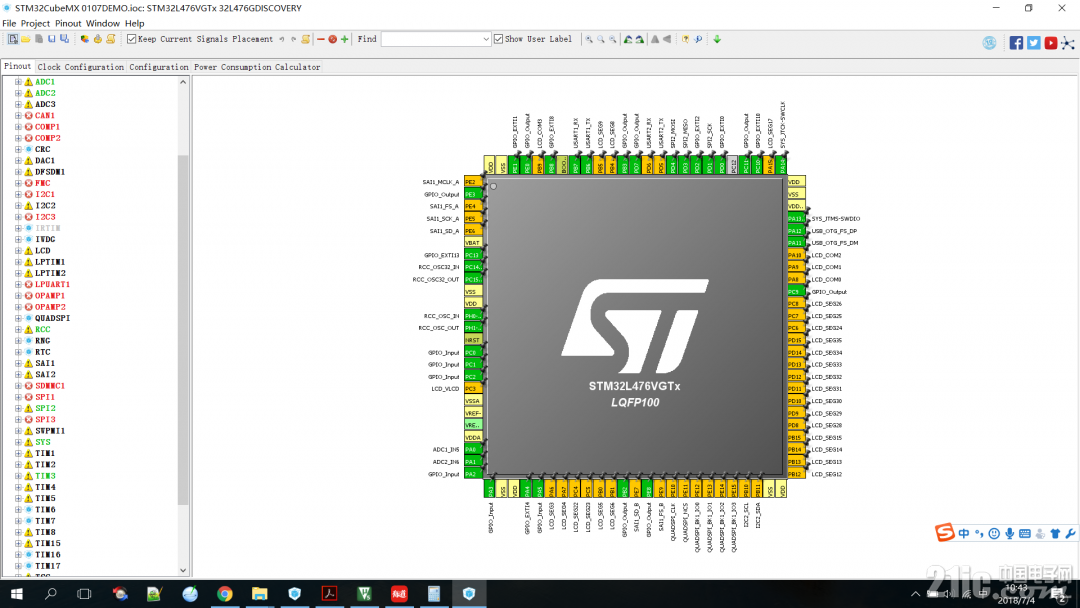The width and height of the screenshot is (1080, 608).
Task: Click the red circular stop icon
Action: 333,39
